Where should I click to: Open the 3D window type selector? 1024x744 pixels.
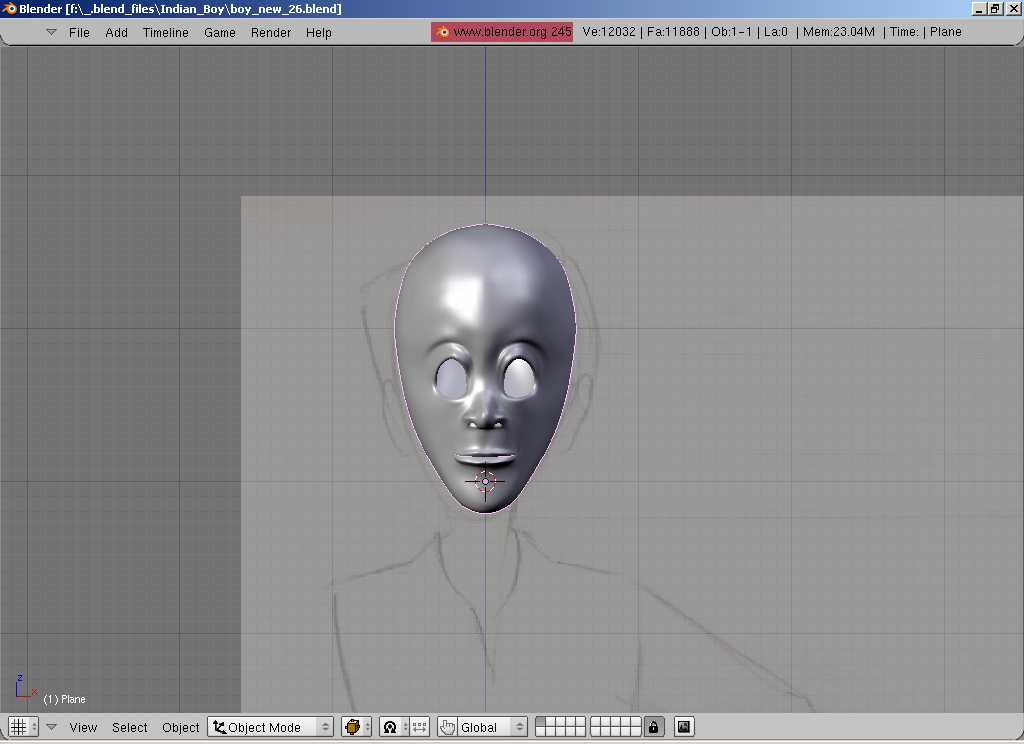click(23, 727)
